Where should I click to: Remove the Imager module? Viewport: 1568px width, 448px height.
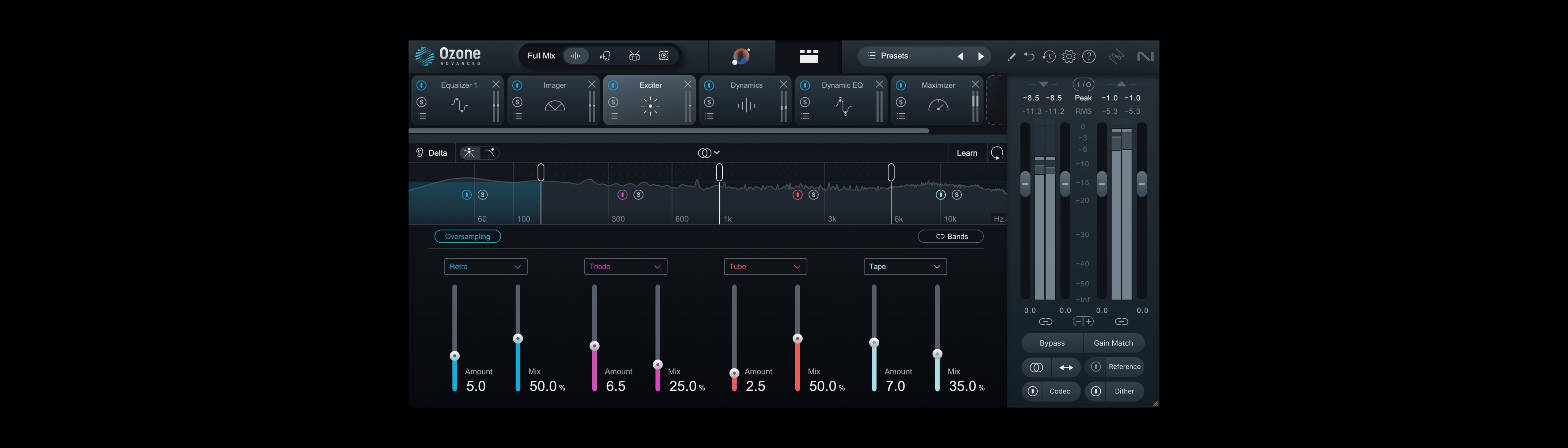point(592,85)
